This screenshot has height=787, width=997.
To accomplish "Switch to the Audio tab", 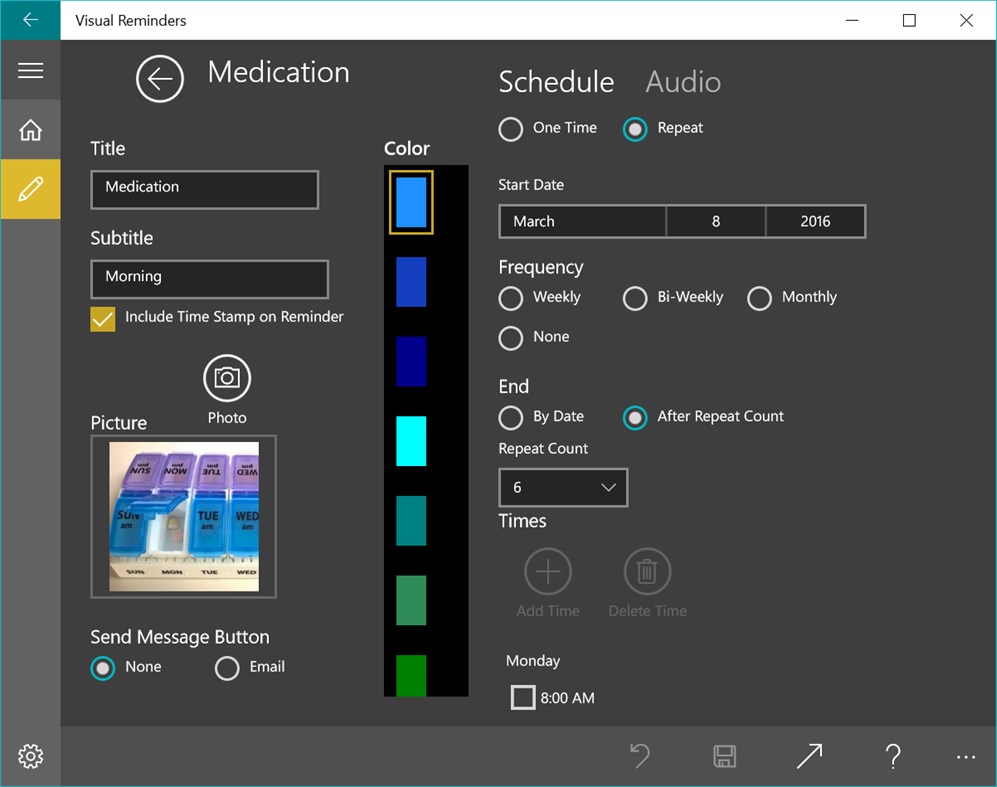I will pos(682,82).
